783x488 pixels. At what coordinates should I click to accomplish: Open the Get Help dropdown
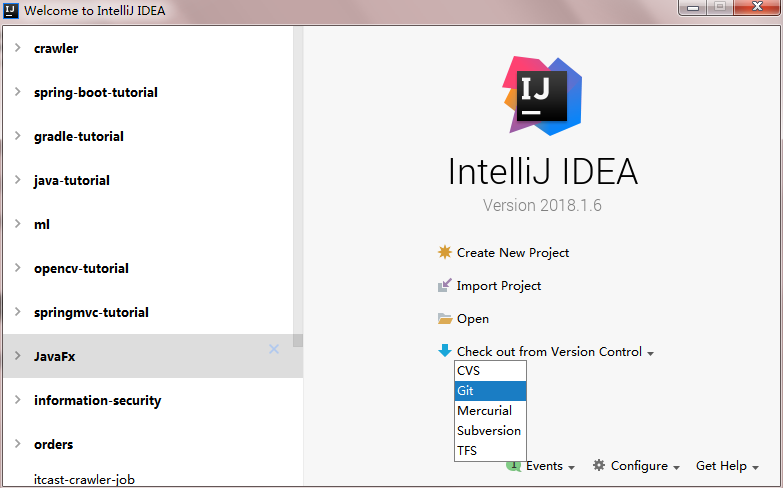pyautogui.click(x=728, y=466)
